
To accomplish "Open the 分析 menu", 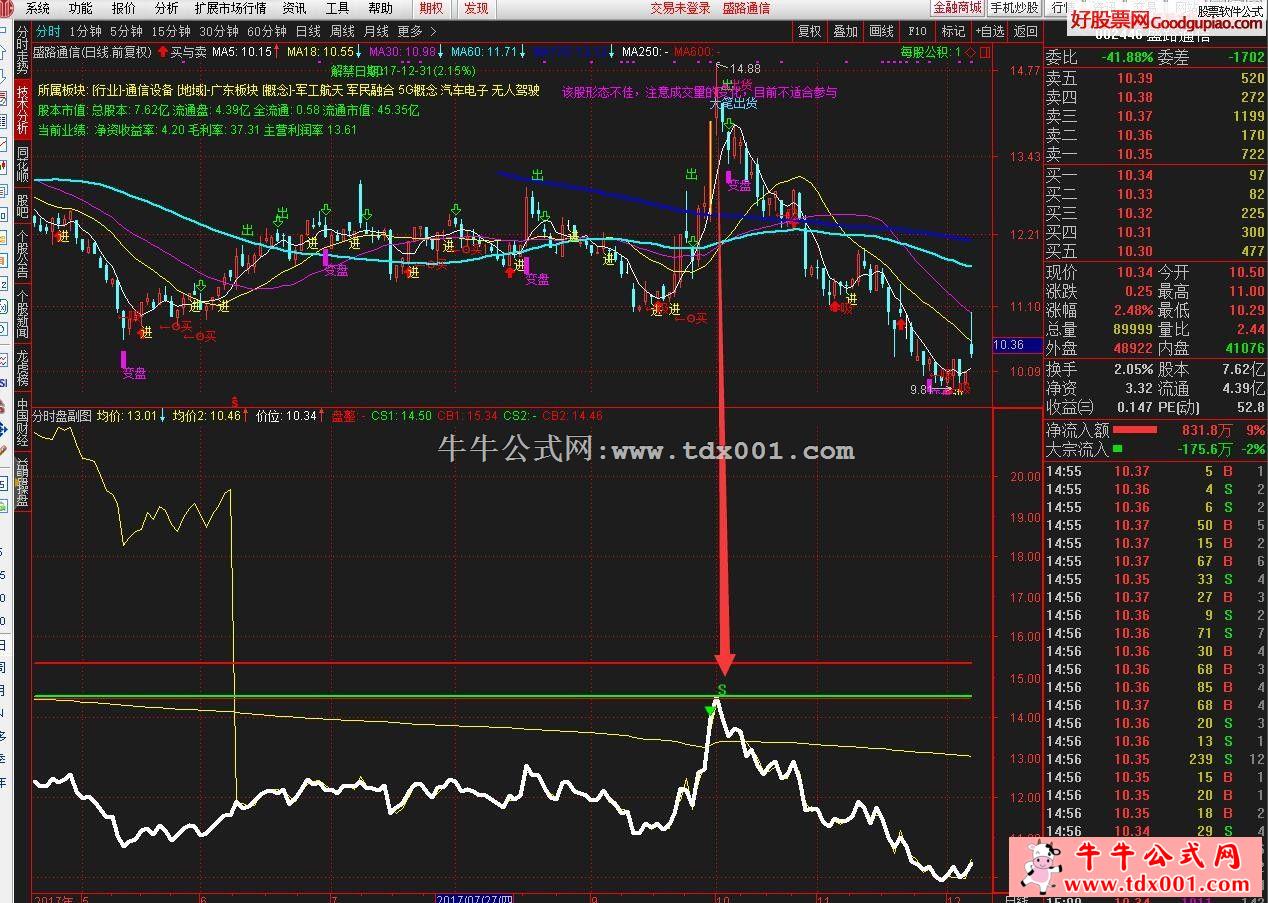I will point(166,8).
